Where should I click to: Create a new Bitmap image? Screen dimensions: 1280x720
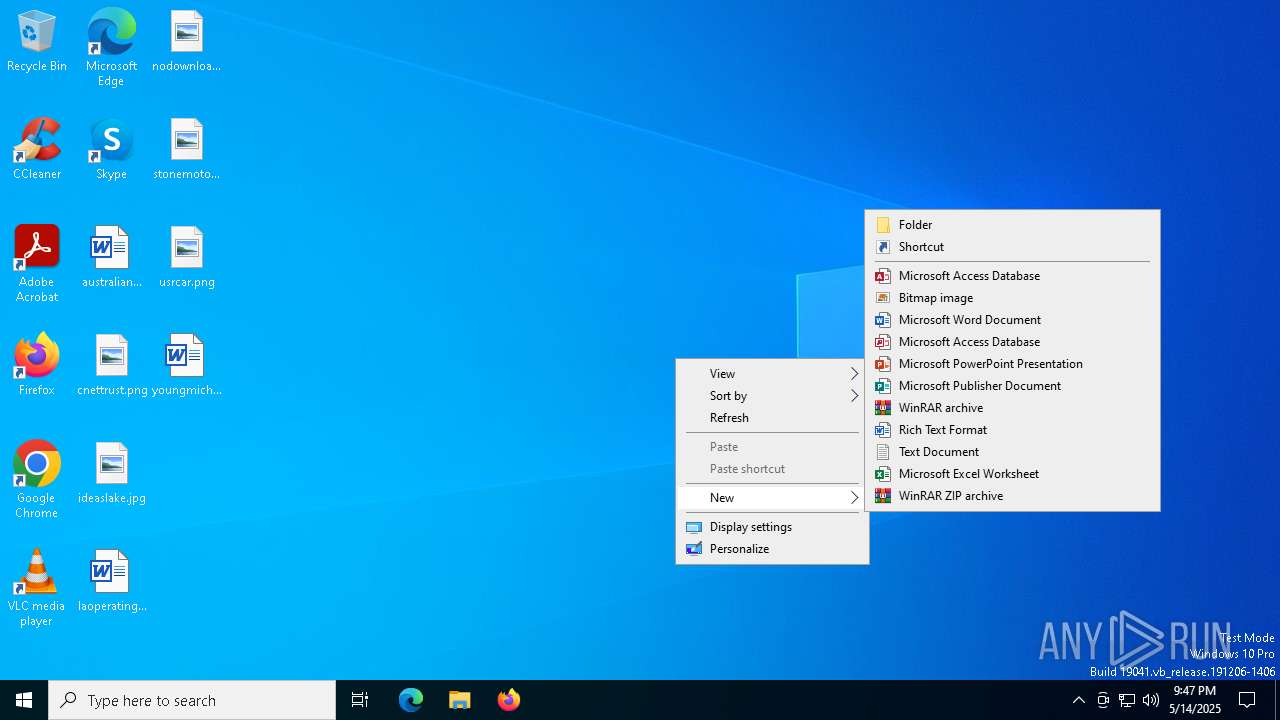(x=1012, y=298)
